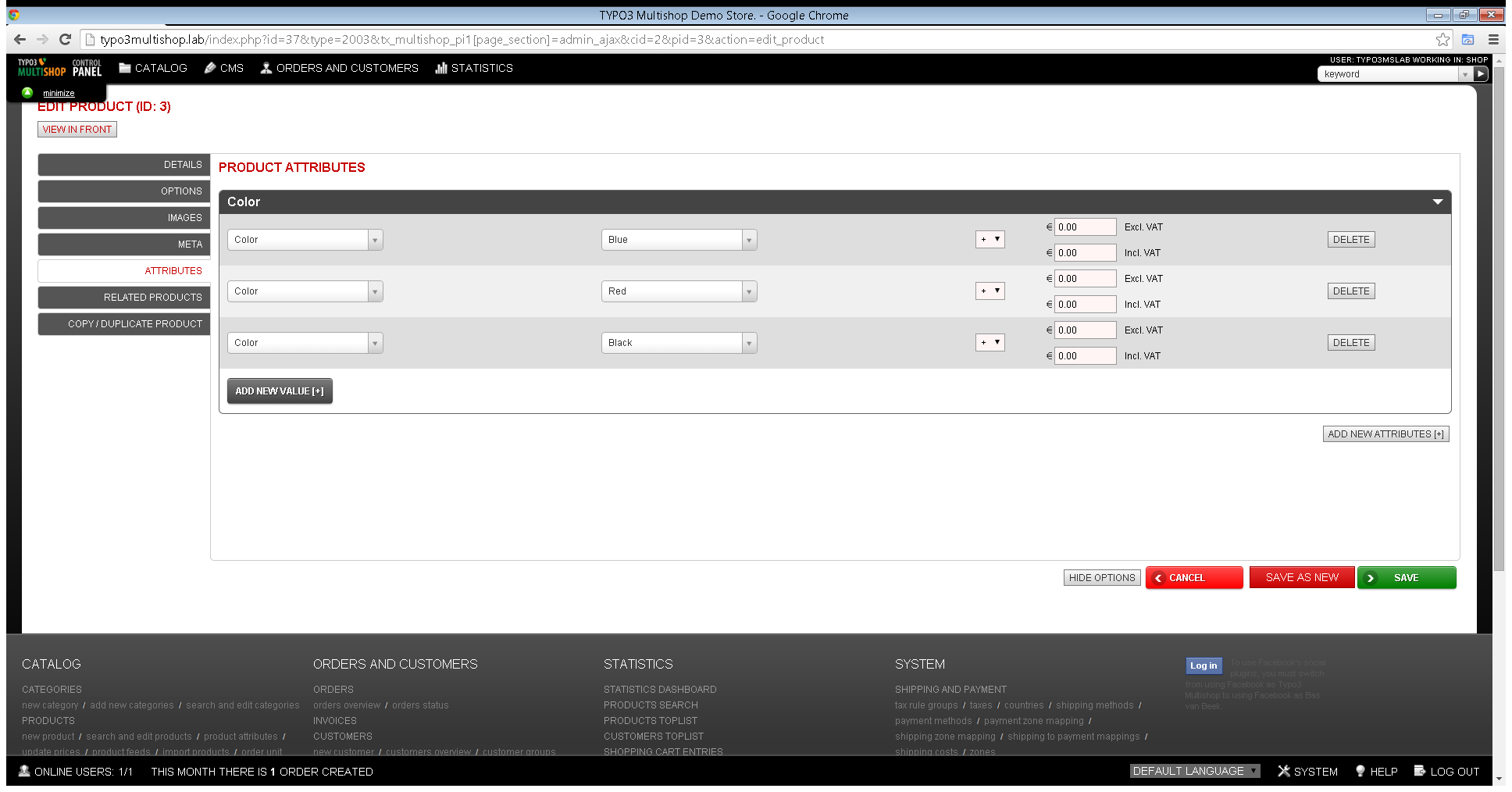1512x792 pixels.
Task: Switch to the IMAGES tab
Action: click(x=123, y=217)
